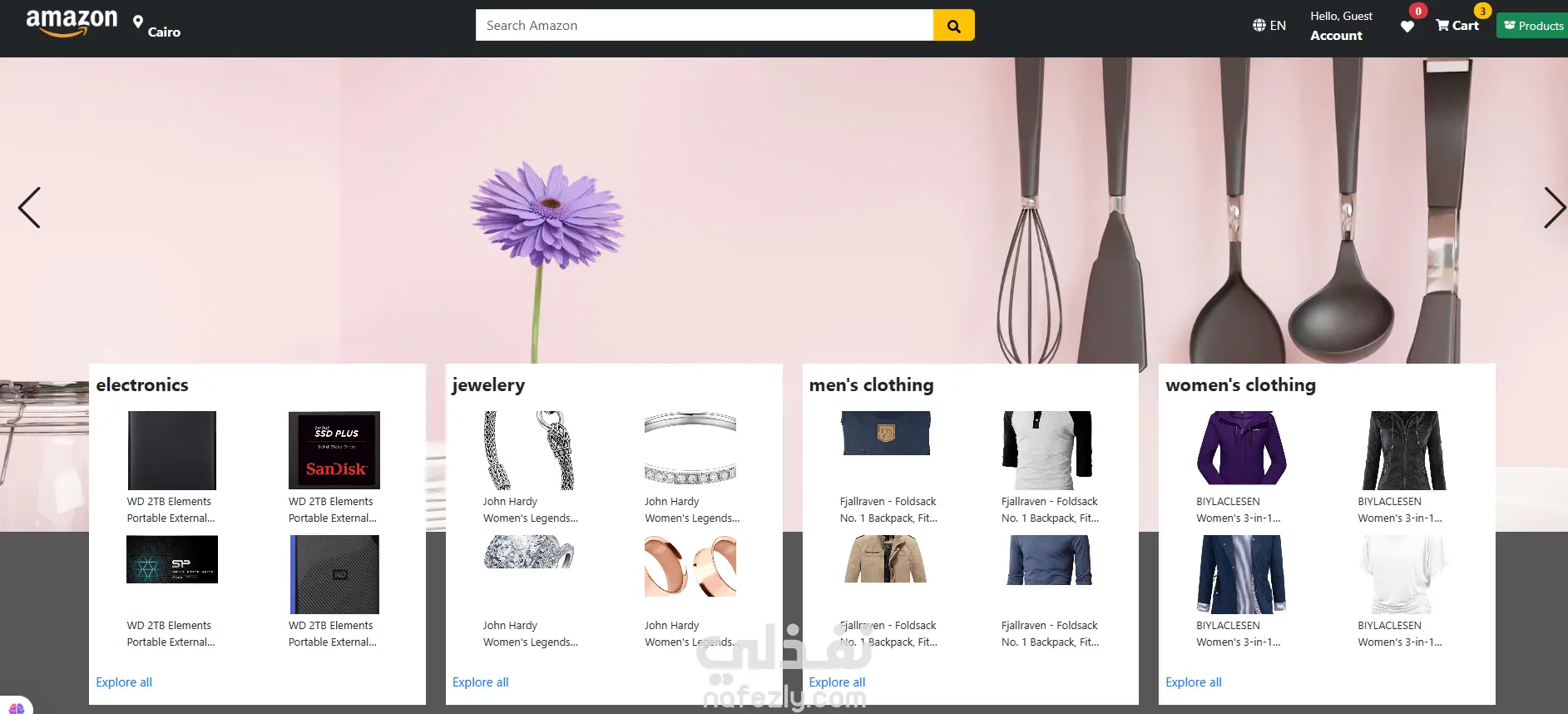
Task: Open the wishlist heart icon
Action: pyautogui.click(x=1407, y=27)
